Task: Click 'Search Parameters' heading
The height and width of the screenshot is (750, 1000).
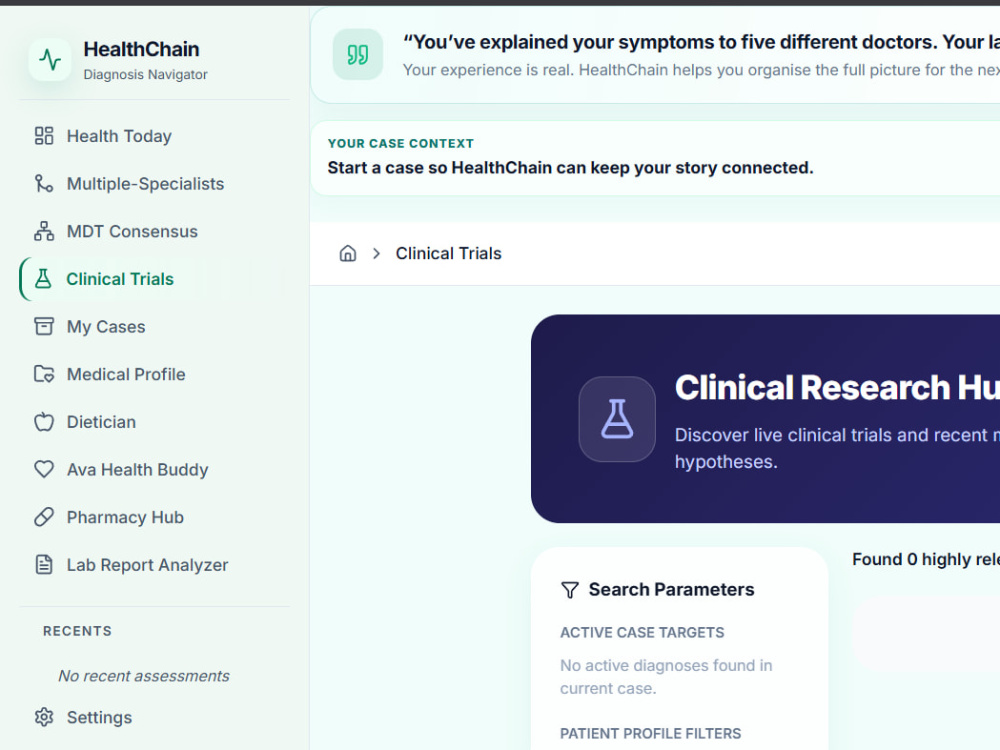Action: tap(671, 589)
